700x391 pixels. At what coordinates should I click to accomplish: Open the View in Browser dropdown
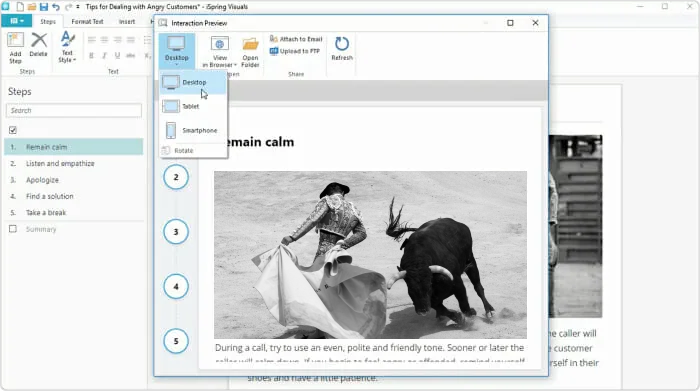[220, 52]
